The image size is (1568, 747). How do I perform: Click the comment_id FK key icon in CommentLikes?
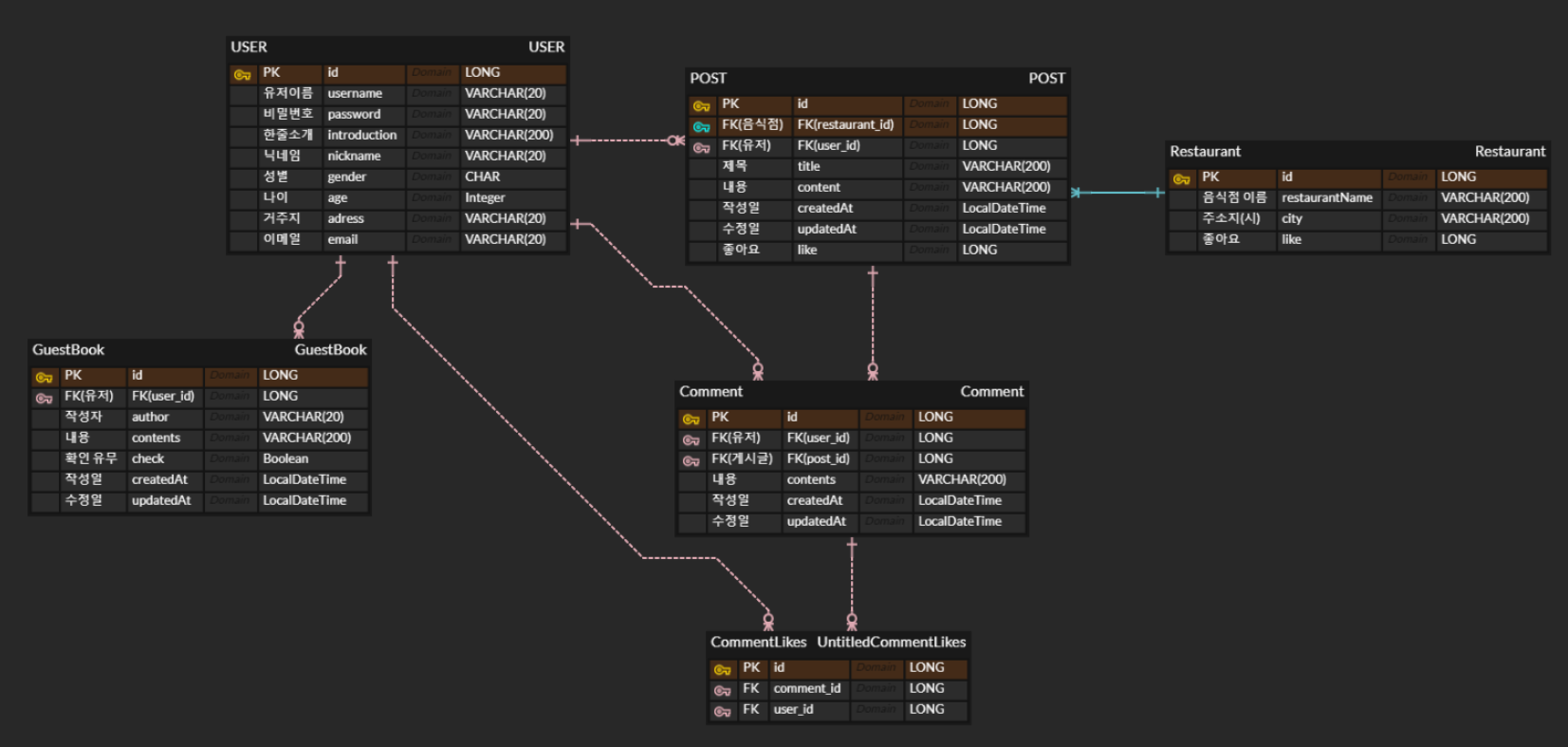tap(722, 690)
